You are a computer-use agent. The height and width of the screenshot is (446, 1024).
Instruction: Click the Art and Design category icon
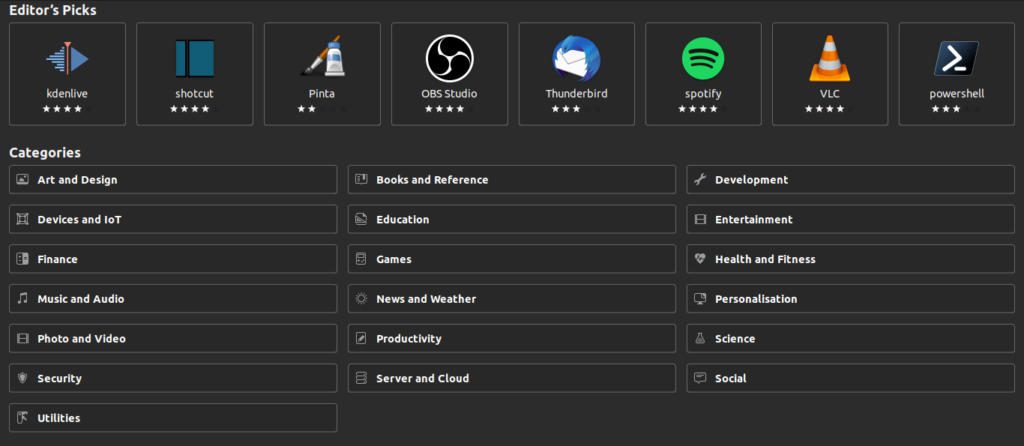23,180
